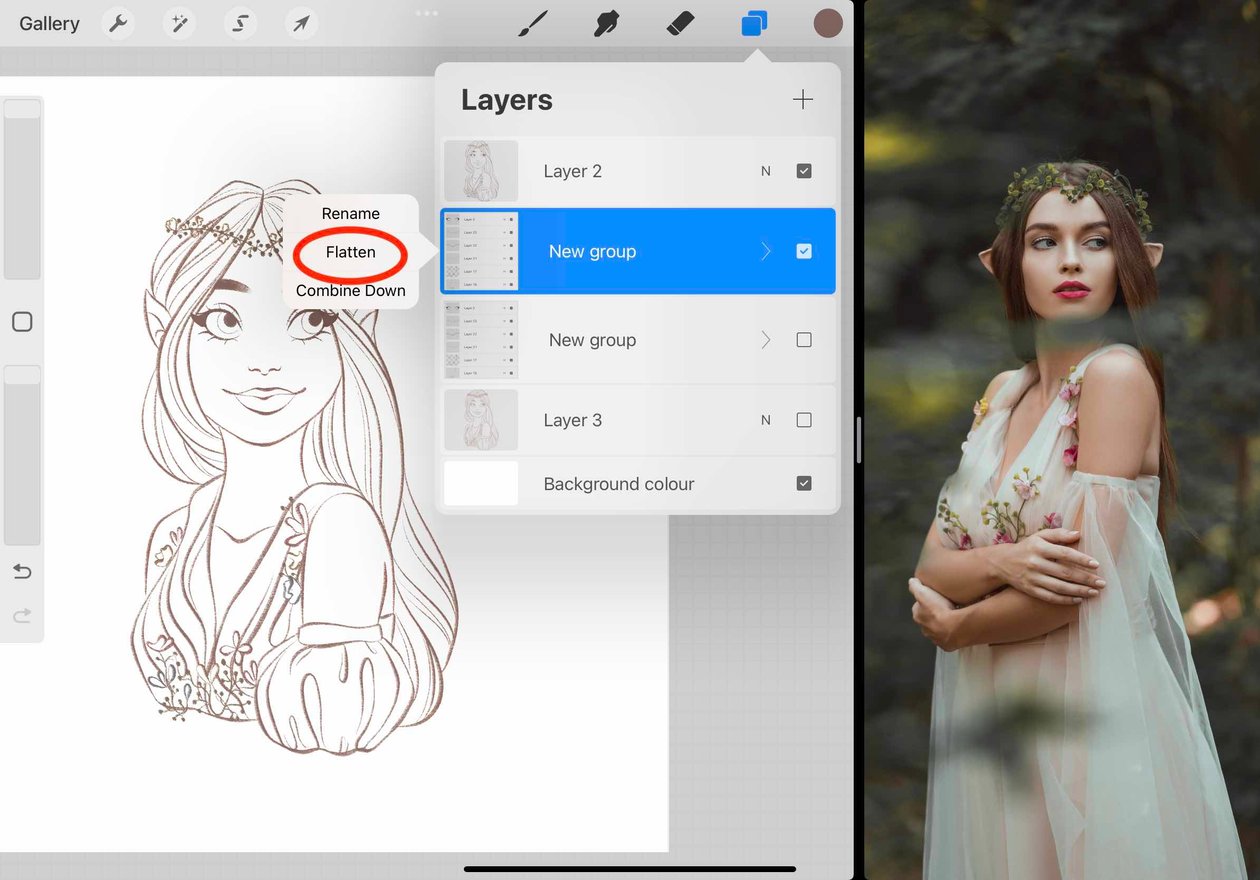Tap the elf woman reference photo
The height and width of the screenshot is (880, 1260).
coord(1062,440)
